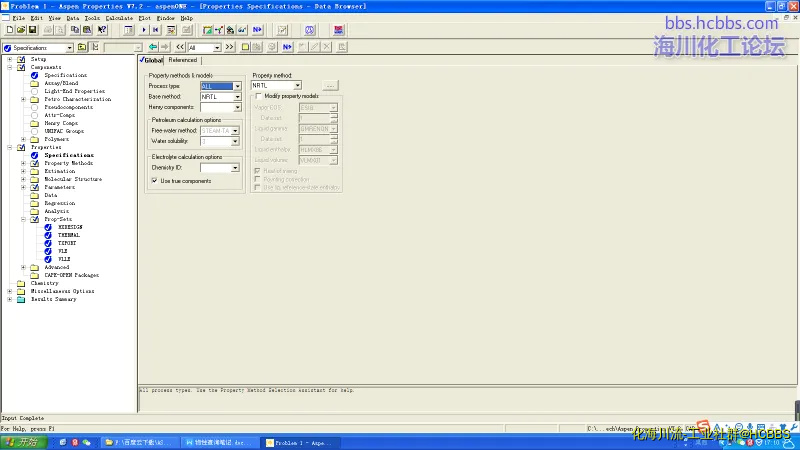
Task: Open the File menu
Action: tap(18, 18)
